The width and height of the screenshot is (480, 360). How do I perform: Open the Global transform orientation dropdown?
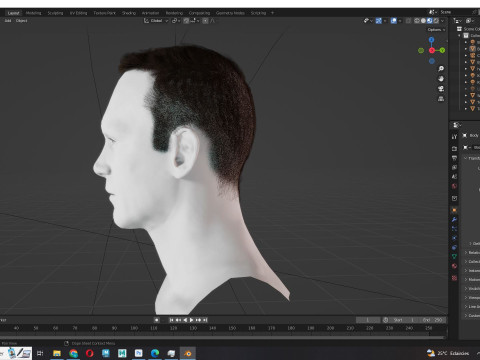(156, 21)
